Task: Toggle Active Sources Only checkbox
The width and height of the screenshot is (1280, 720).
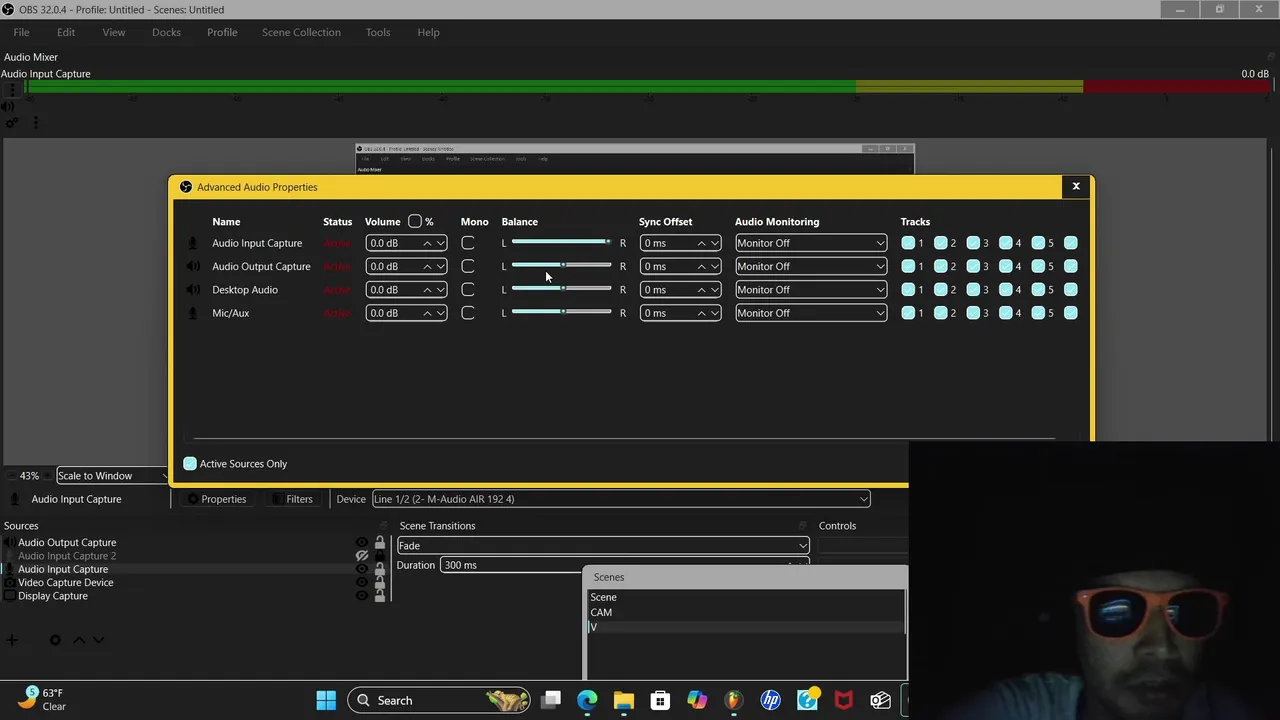Action: click(x=190, y=464)
